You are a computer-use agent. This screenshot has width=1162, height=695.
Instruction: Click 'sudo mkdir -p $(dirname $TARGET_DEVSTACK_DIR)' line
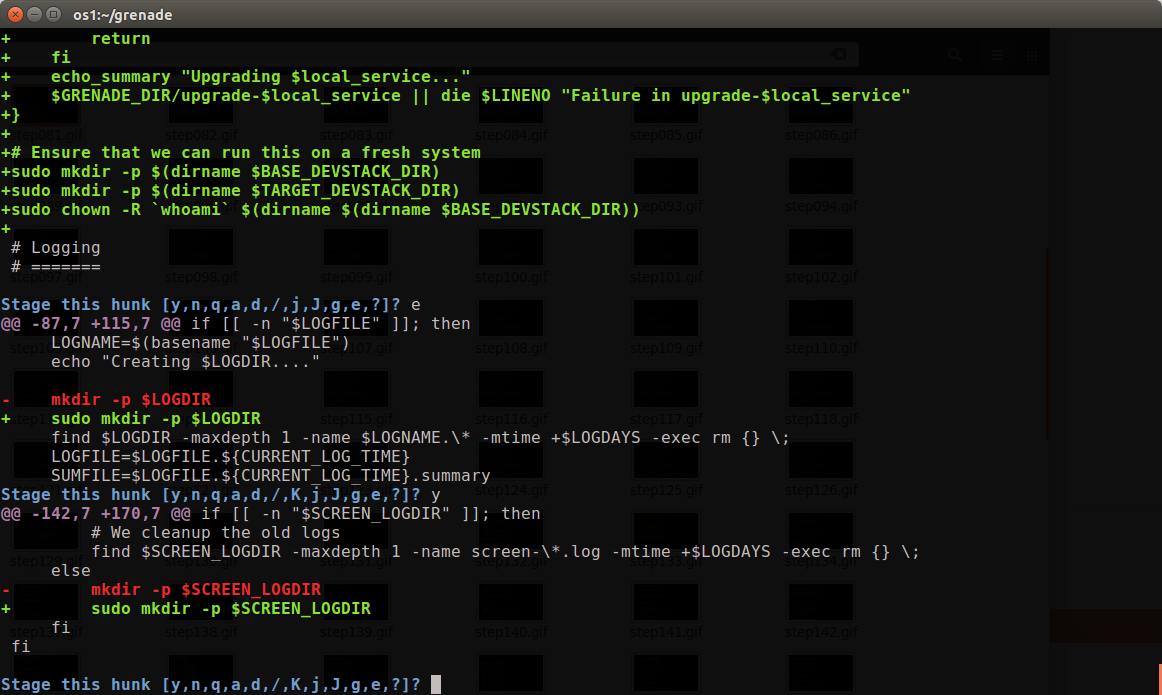[230, 190]
